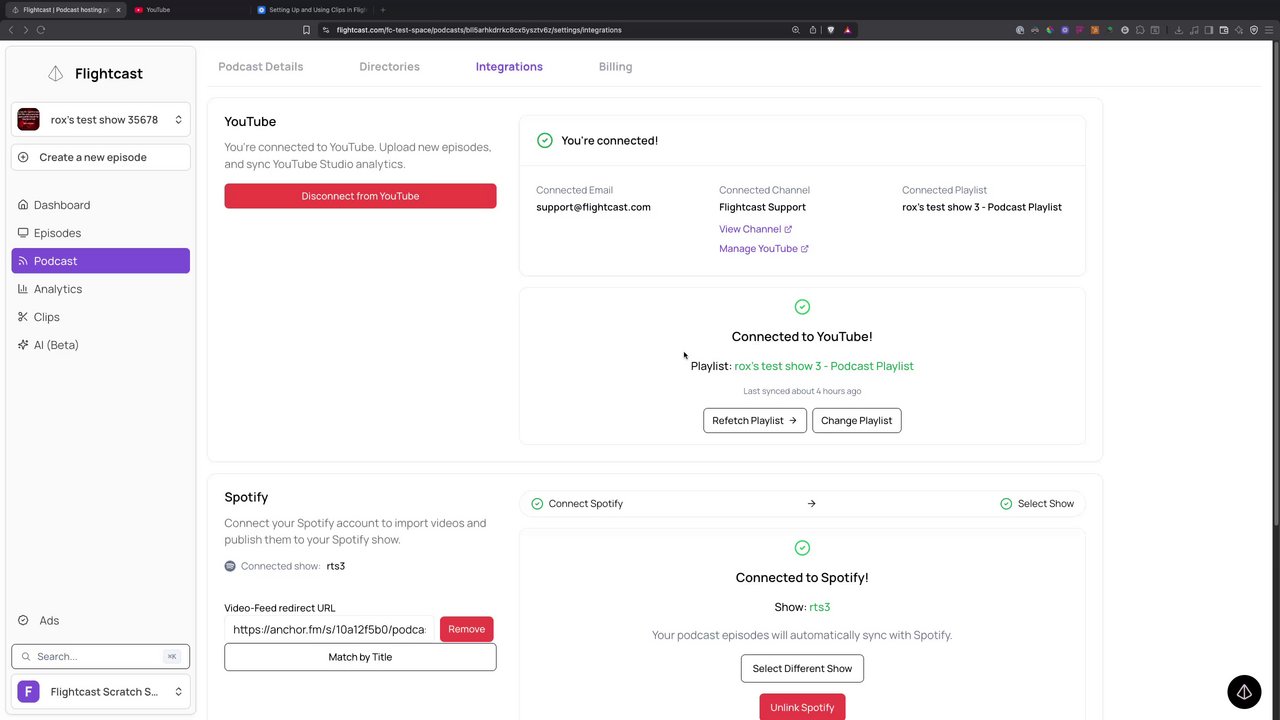This screenshot has width=1280, height=720.
Task: Click the Select Show step
Action: (x=1037, y=504)
